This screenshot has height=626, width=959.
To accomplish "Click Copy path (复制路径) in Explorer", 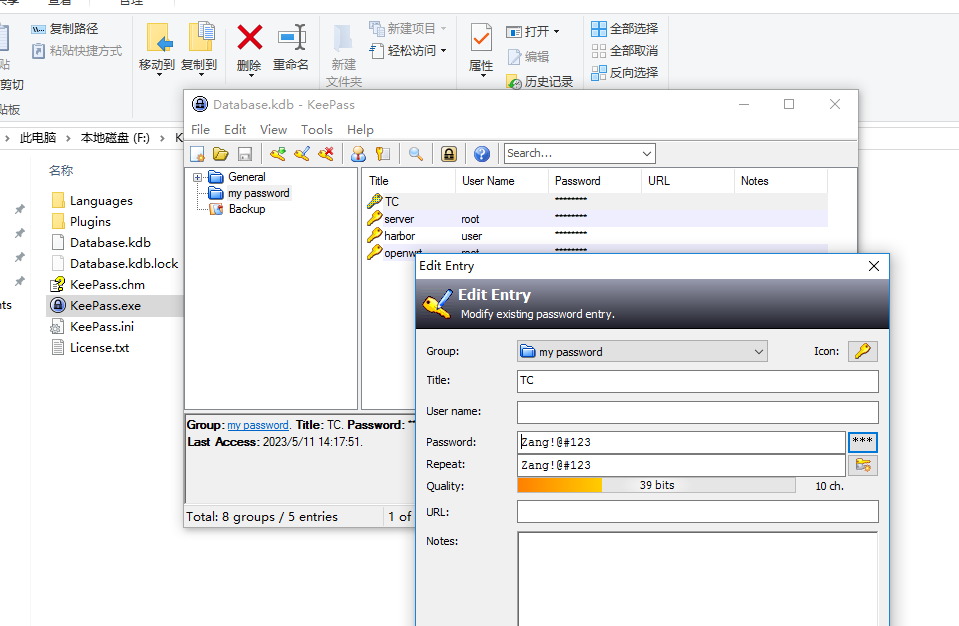I will pos(65,29).
